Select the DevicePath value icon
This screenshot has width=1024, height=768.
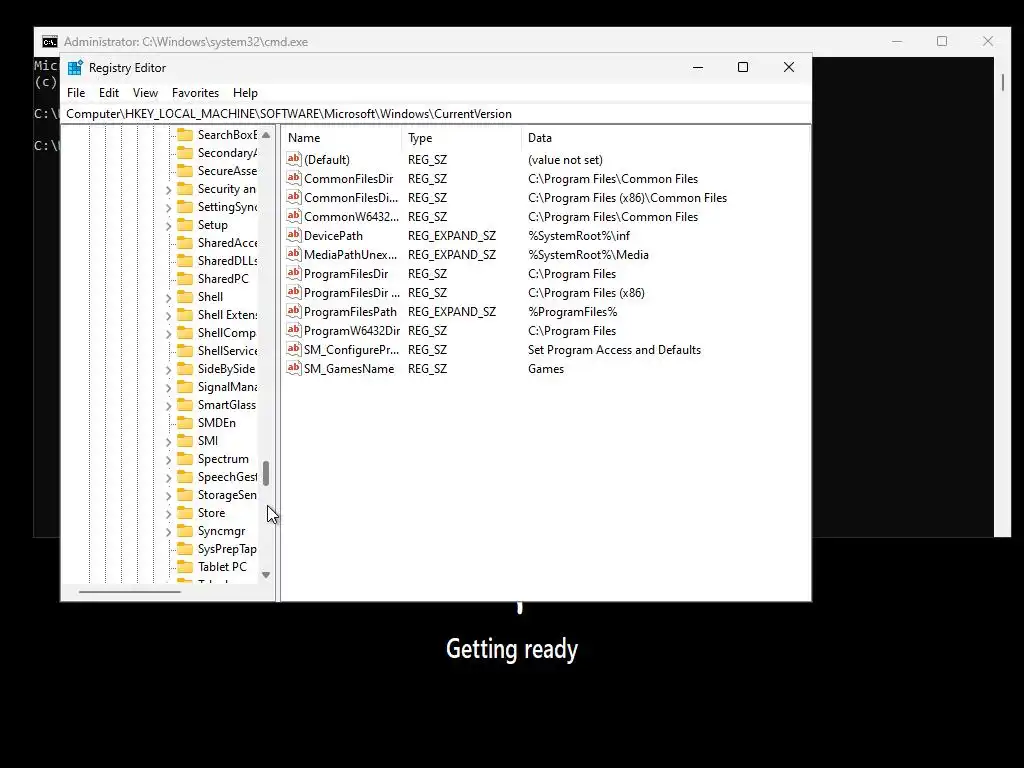point(294,235)
